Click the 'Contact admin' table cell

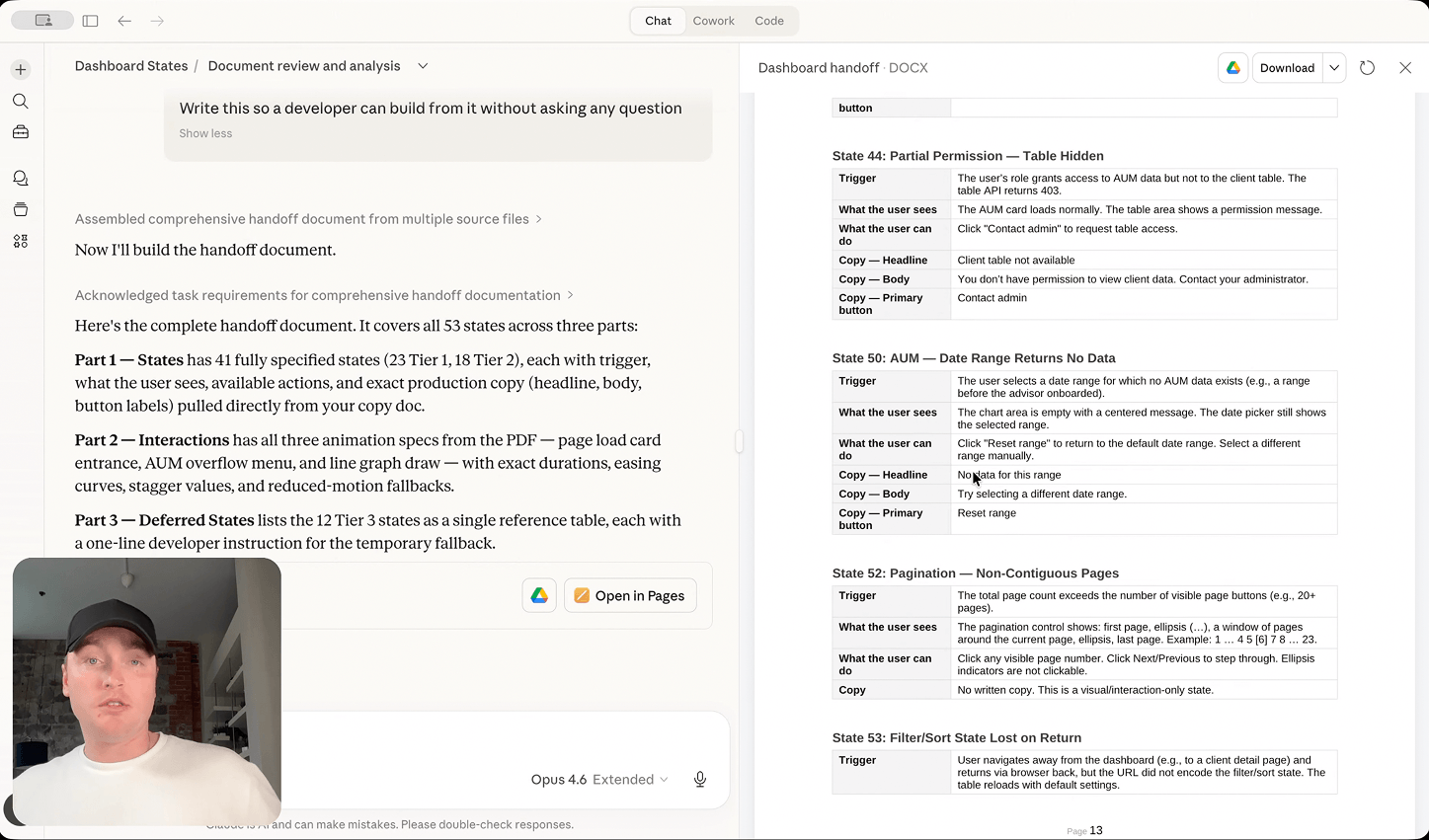(x=1144, y=304)
